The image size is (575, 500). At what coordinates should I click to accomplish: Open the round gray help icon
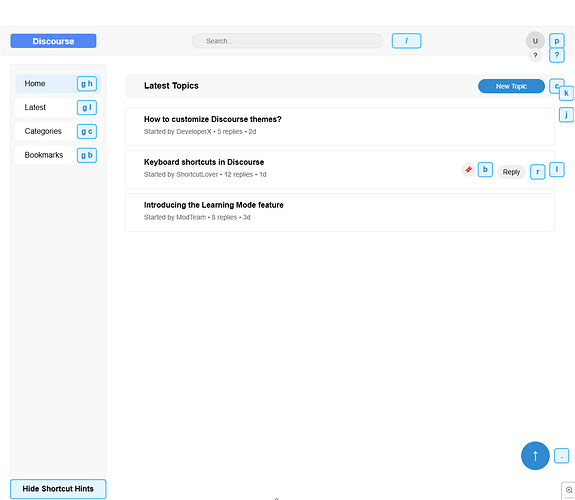tap(535, 55)
